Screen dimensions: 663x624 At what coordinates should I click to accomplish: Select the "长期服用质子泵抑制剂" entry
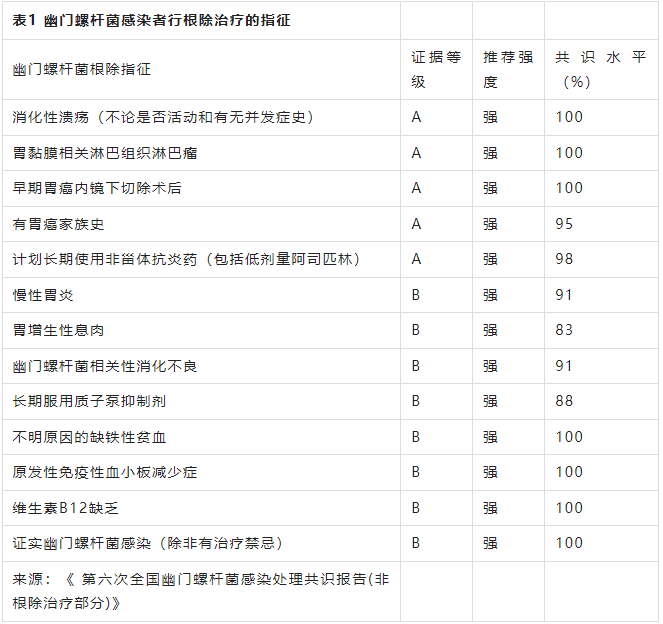click(x=89, y=401)
